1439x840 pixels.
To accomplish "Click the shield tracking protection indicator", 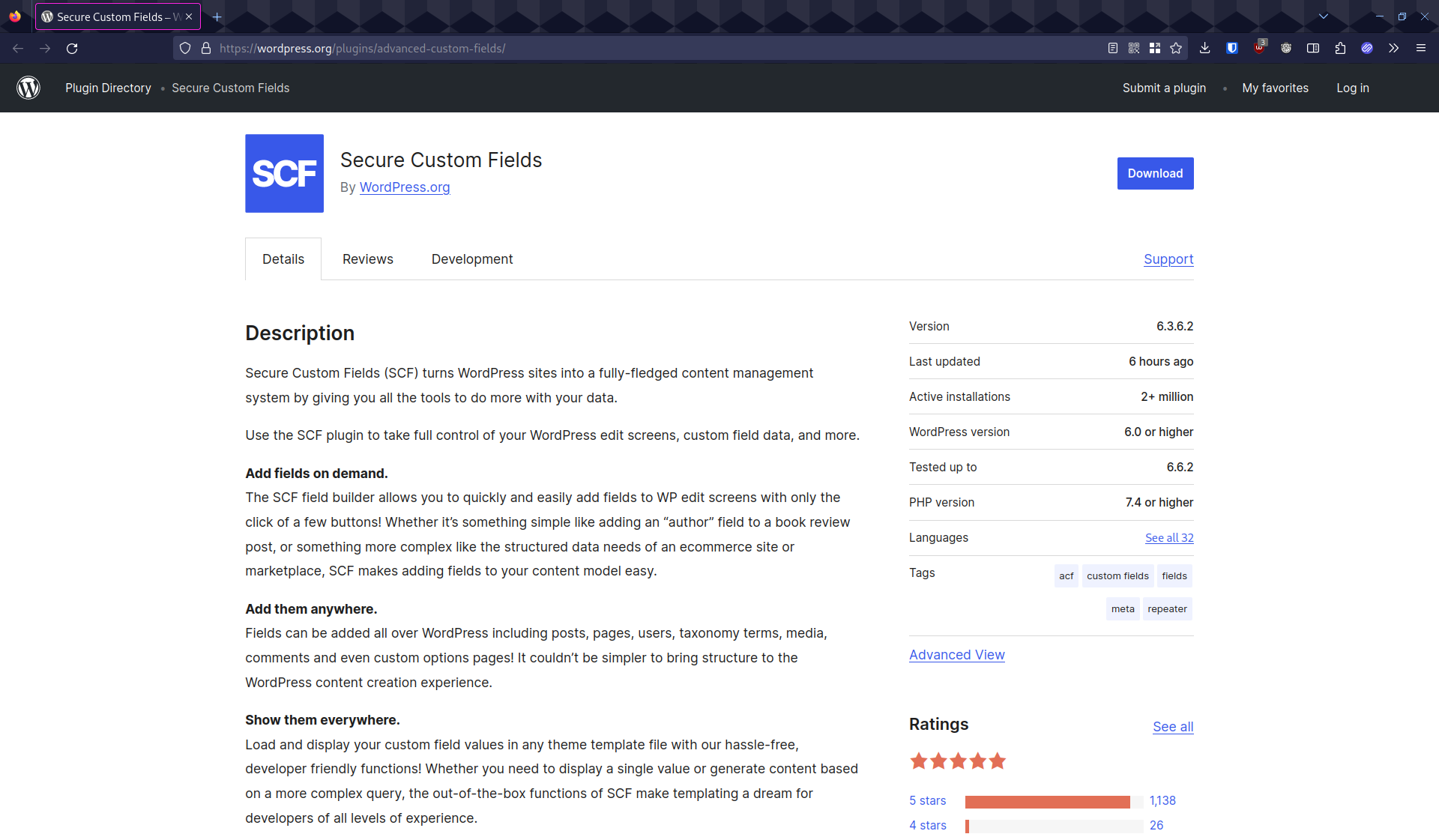I will 184,48.
